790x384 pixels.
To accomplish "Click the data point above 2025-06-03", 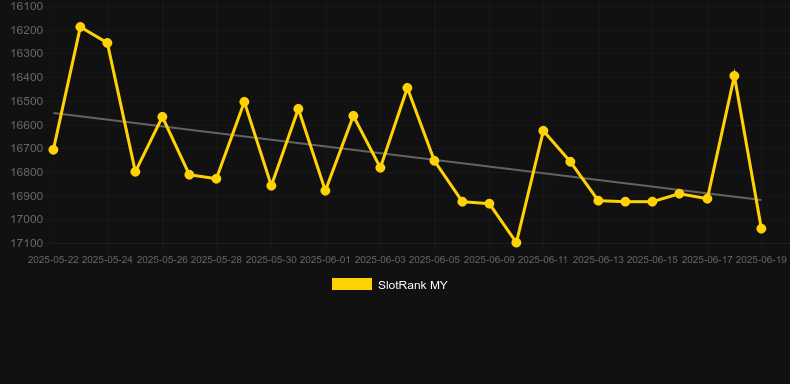I will (x=380, y=167).
